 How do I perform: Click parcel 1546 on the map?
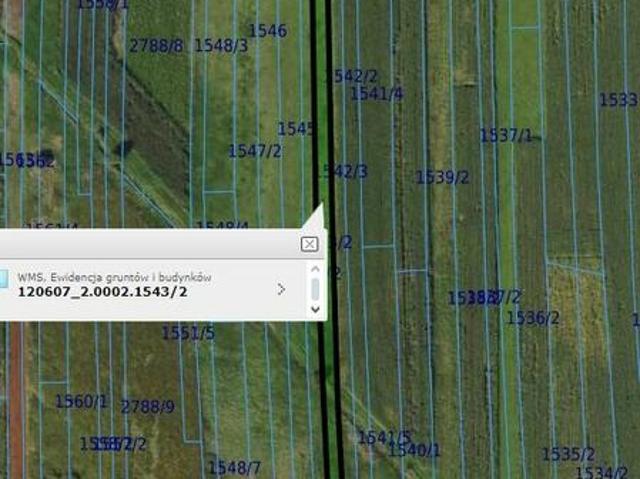click(x=267, y=31)
